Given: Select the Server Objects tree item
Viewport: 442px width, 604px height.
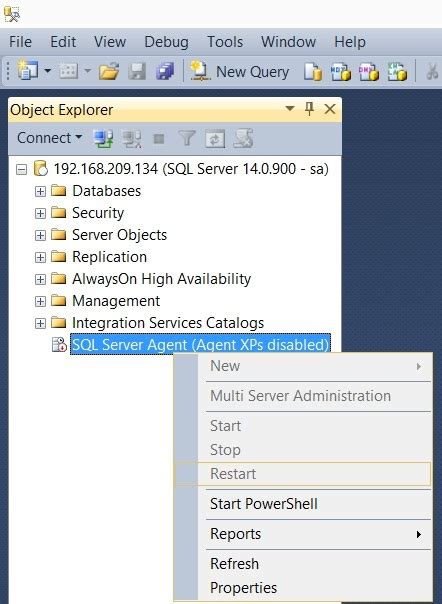Looking at the screenshot, I should click(x=119, y=235).
